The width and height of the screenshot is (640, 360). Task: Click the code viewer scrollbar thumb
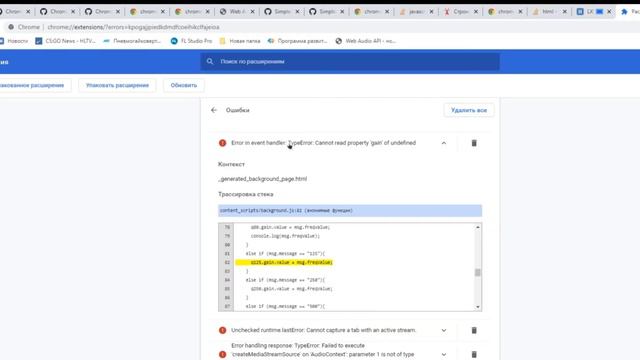pos(478,272)
